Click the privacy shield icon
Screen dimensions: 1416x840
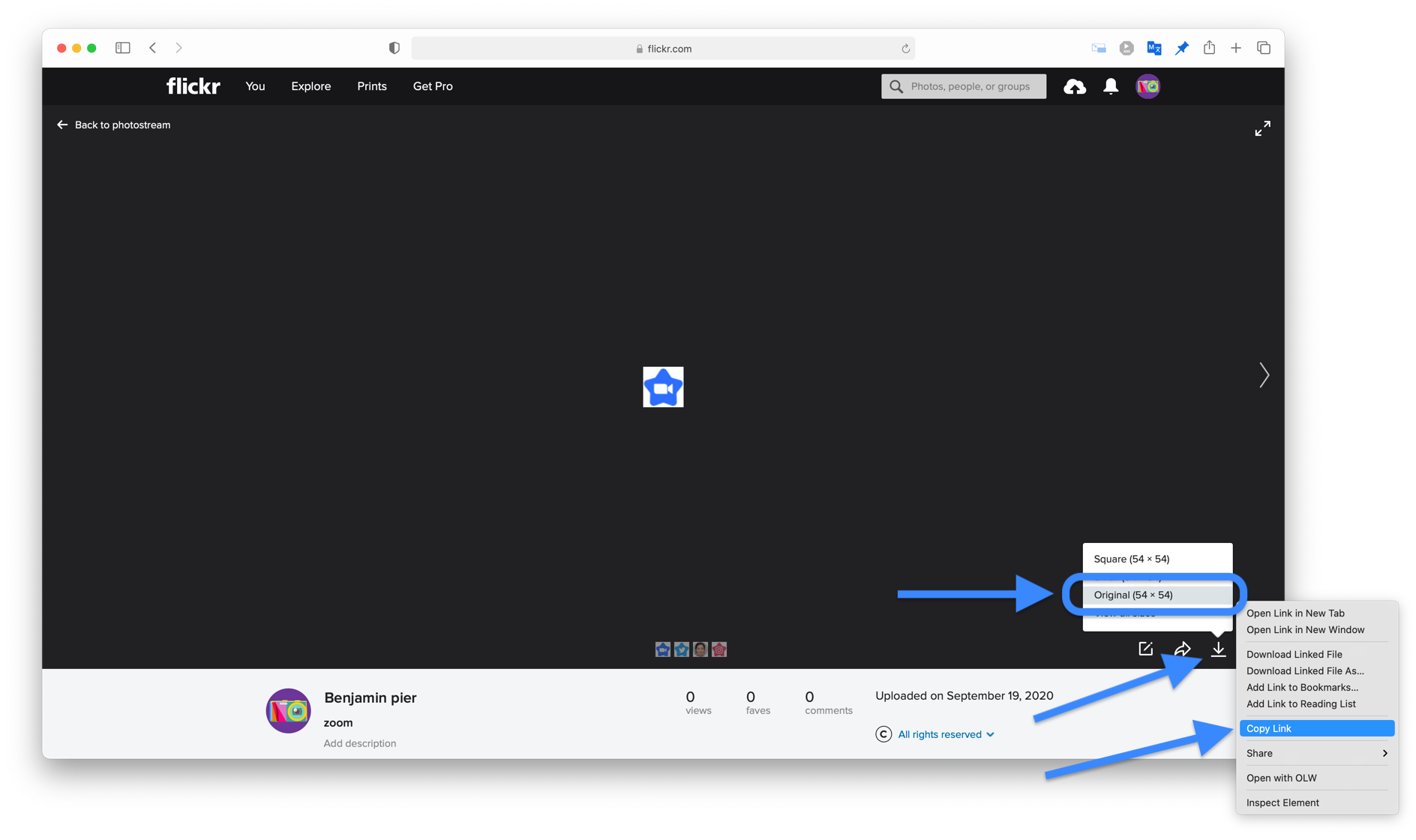394,48
